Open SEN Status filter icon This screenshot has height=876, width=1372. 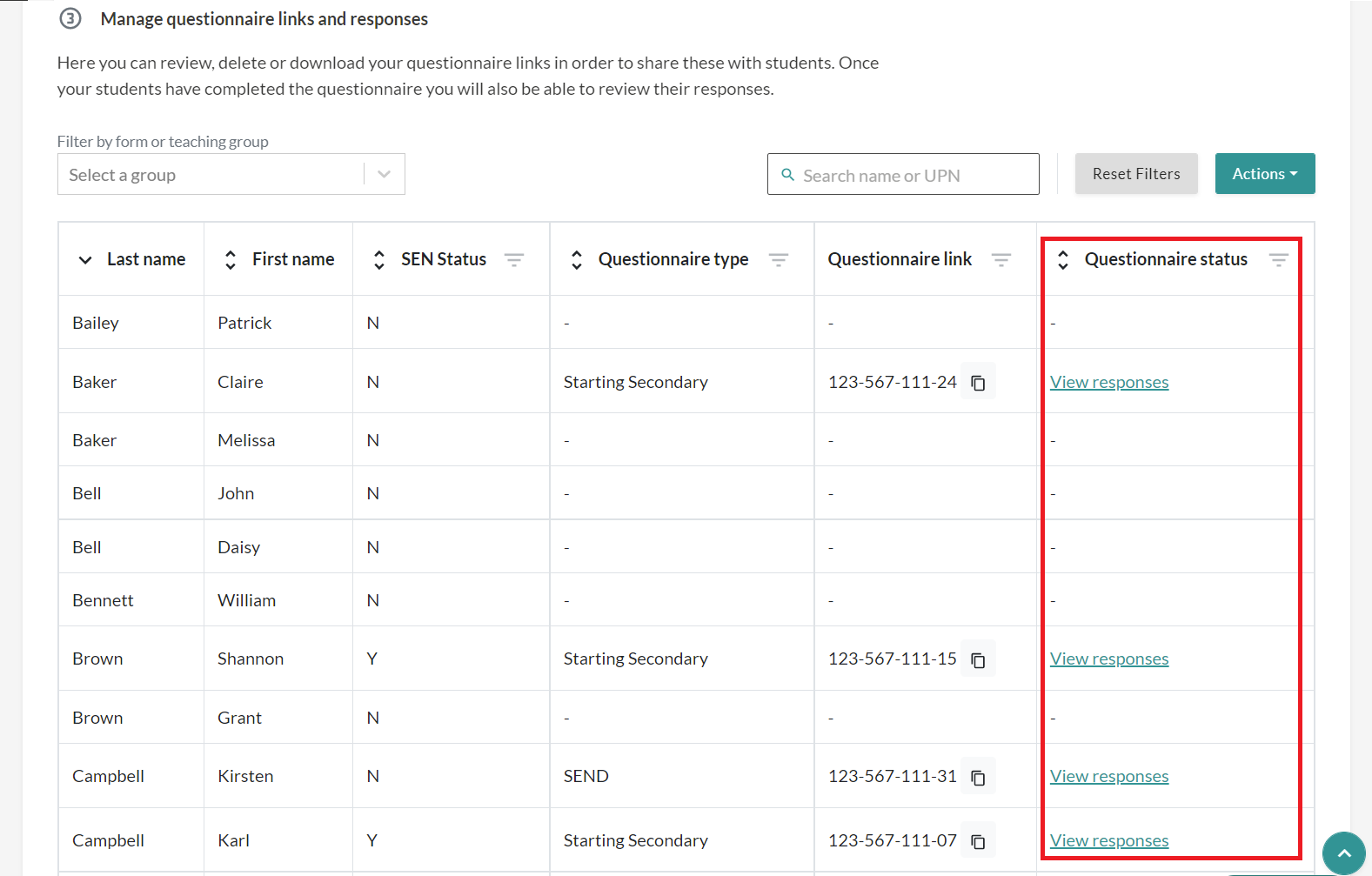tap(514, 260)
